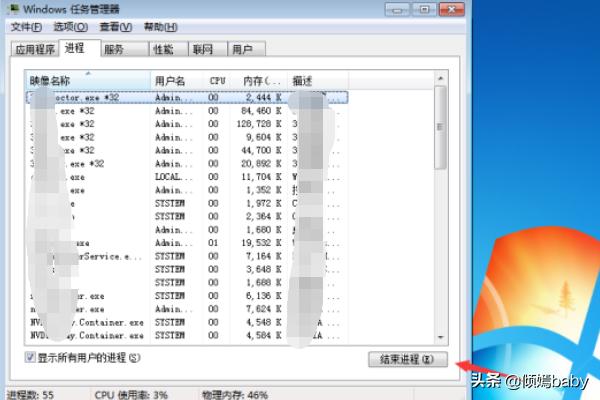Select the process using 3,648 K memory

pos(187,269)
